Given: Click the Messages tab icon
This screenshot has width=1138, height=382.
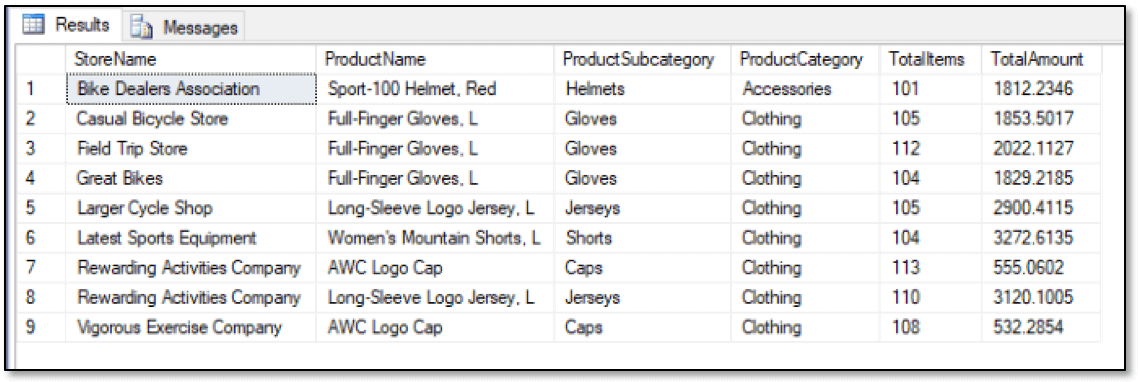Looking at the screenshot, I should coord(140,28).
